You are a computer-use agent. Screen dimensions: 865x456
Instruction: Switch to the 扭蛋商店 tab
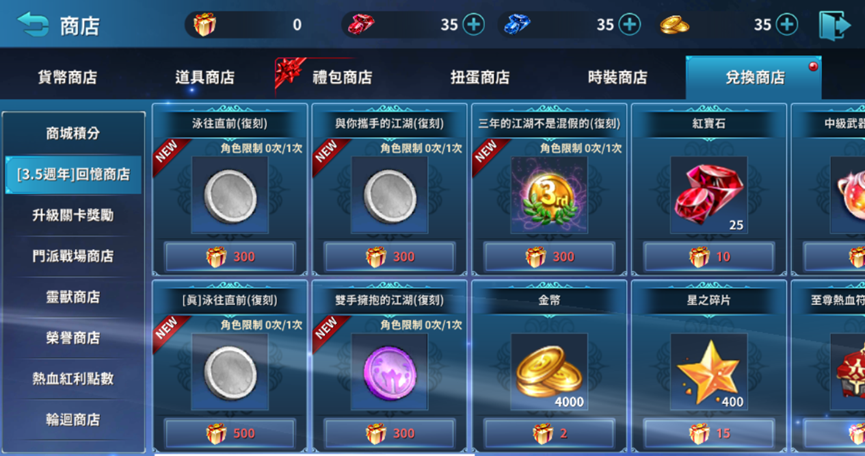[x=480, y=77]
